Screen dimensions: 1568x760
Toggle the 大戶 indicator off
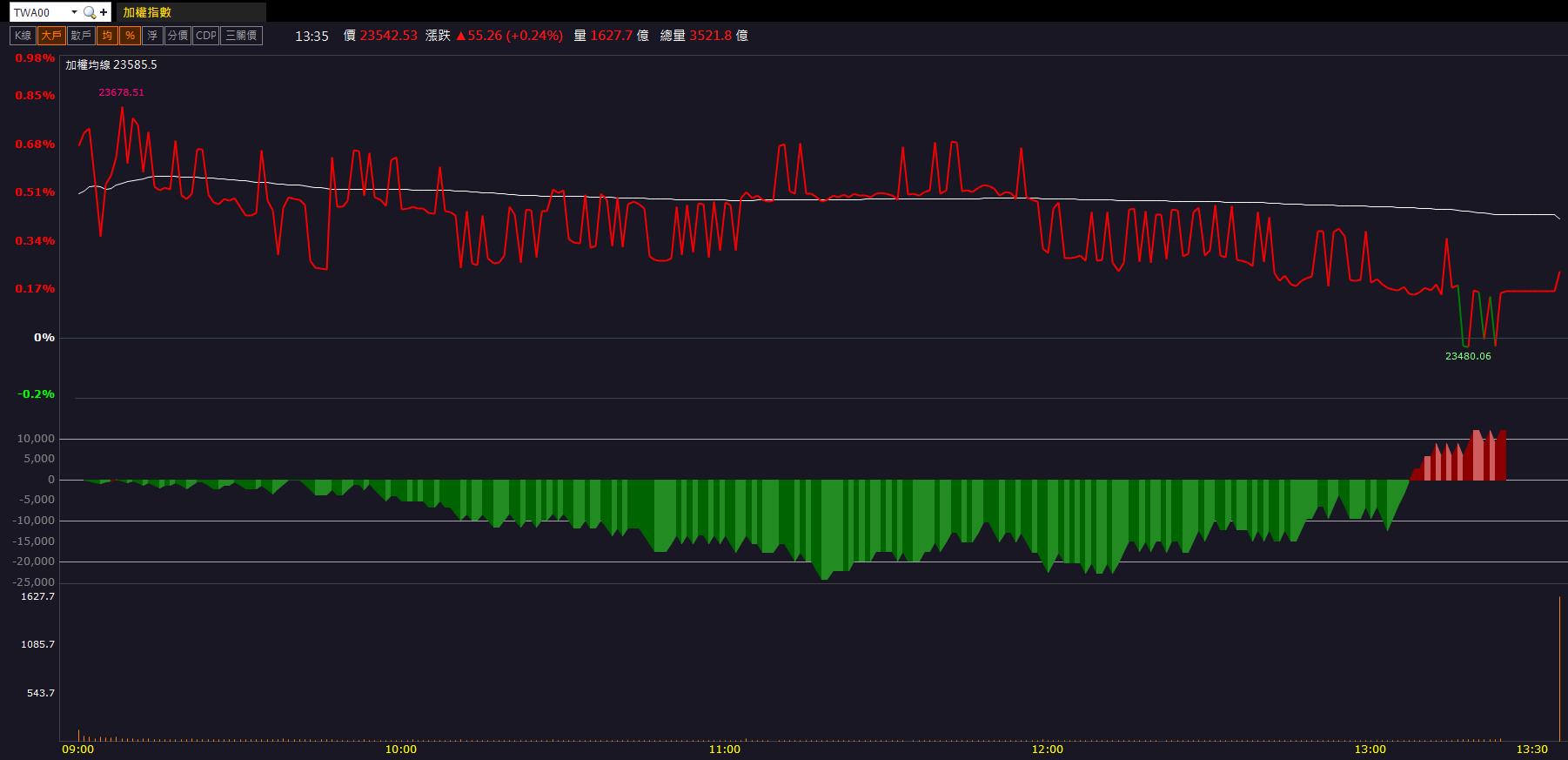point(51,36)
